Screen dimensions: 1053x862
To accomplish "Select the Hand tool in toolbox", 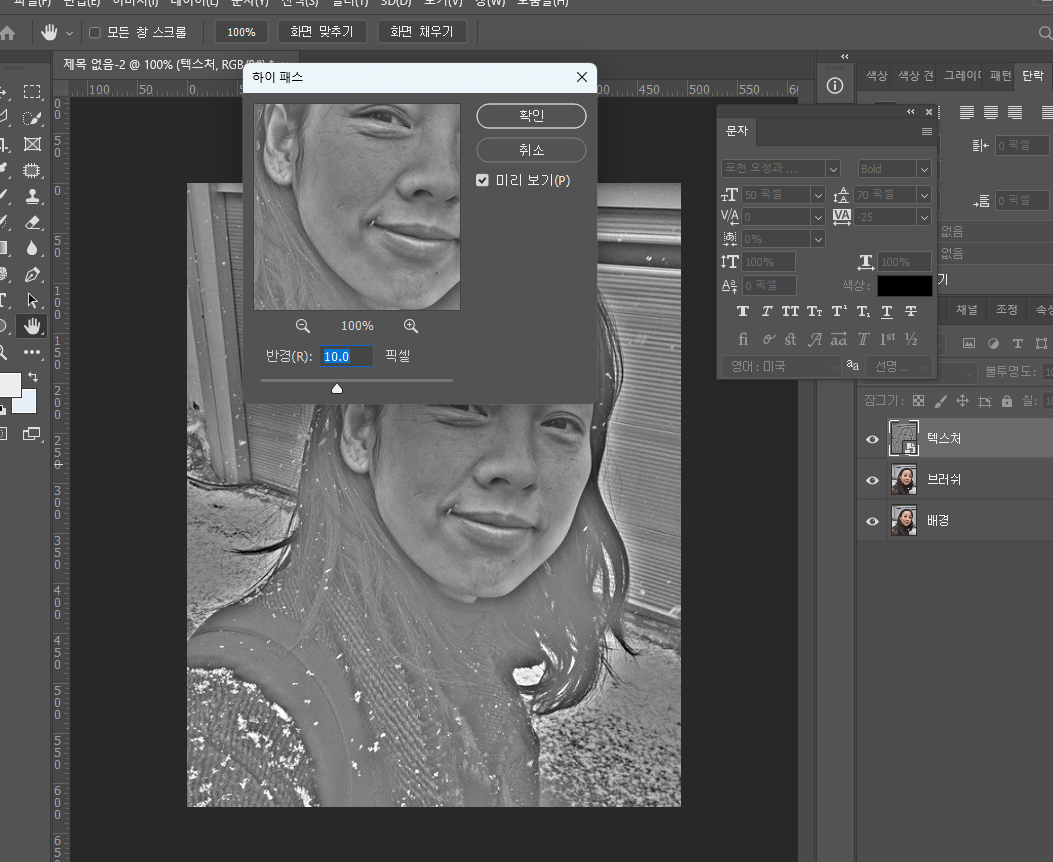I will 32,326.
